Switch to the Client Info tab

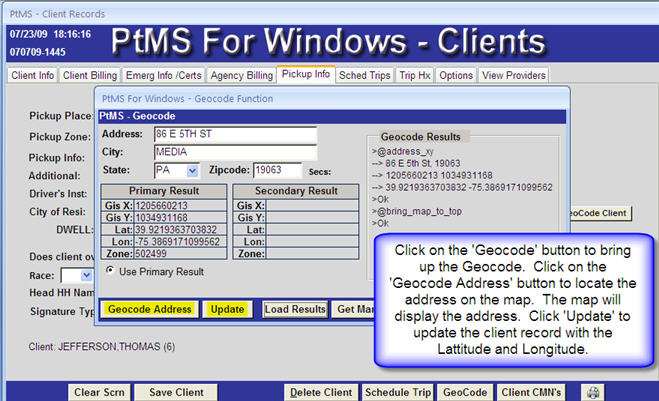coord(32,75)
